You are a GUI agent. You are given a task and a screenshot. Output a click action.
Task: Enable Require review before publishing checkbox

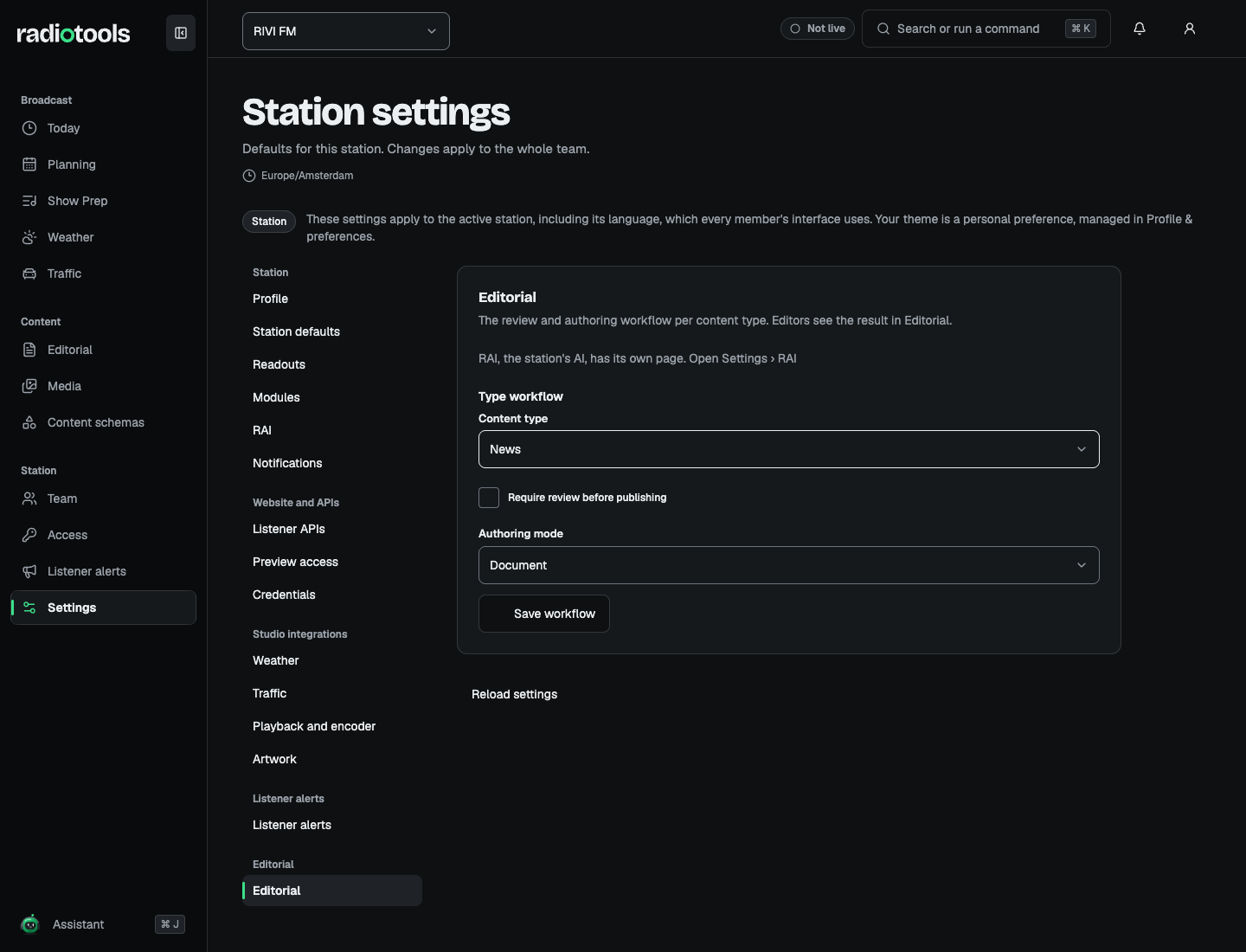tap(489, 498)
